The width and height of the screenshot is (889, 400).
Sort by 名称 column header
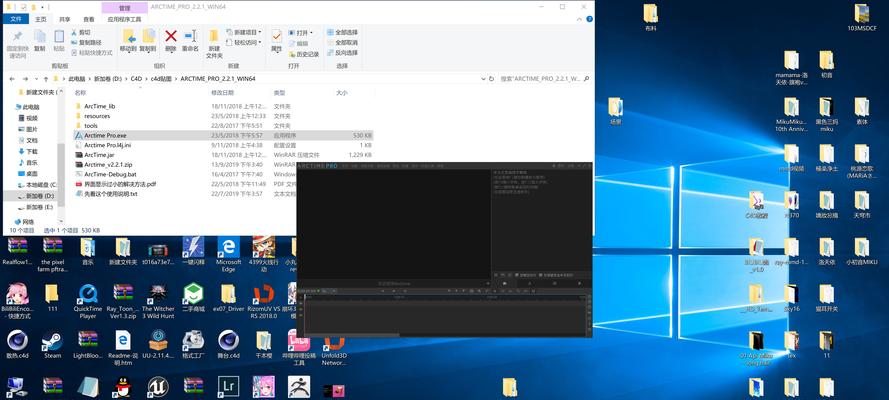point(81,92)
